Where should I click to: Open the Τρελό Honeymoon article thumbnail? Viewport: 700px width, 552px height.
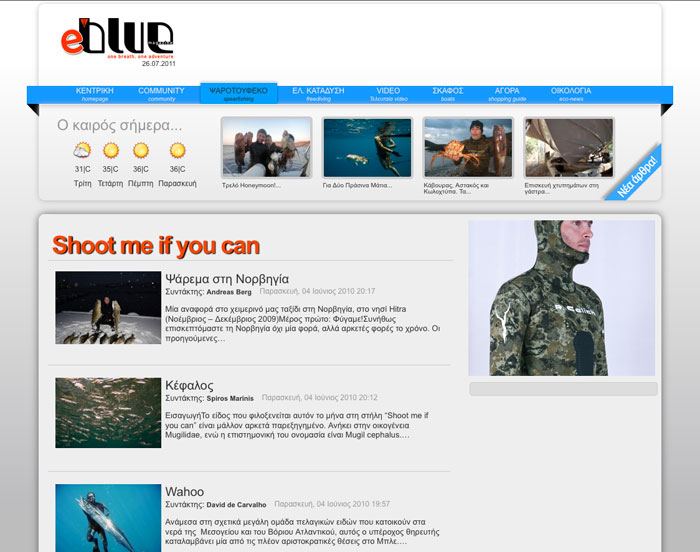coord(266,148)
